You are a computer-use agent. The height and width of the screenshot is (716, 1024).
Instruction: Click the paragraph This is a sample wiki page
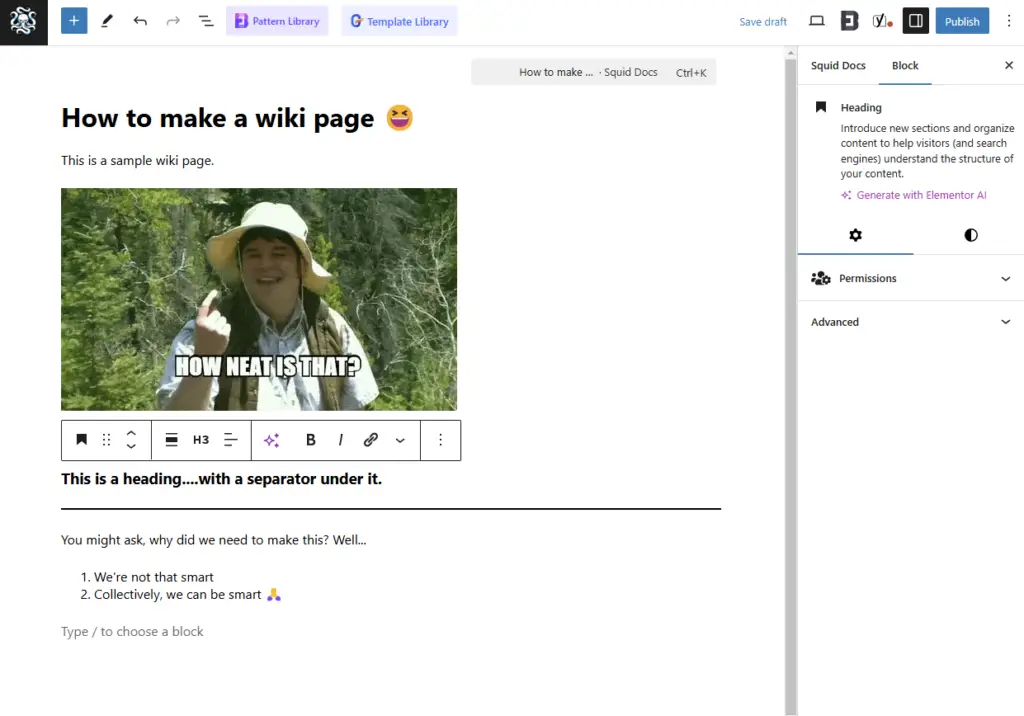point(137,160)
